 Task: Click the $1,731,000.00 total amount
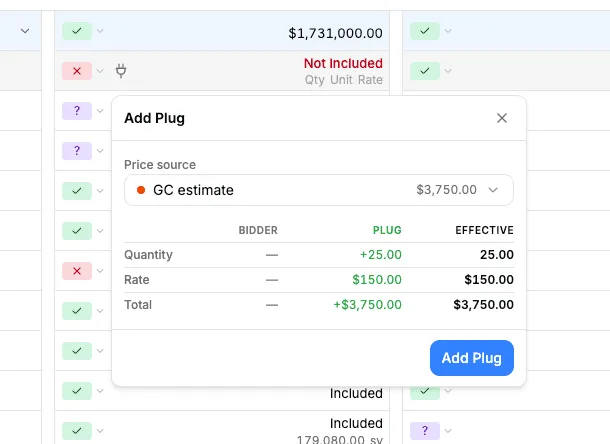point(335,33)
